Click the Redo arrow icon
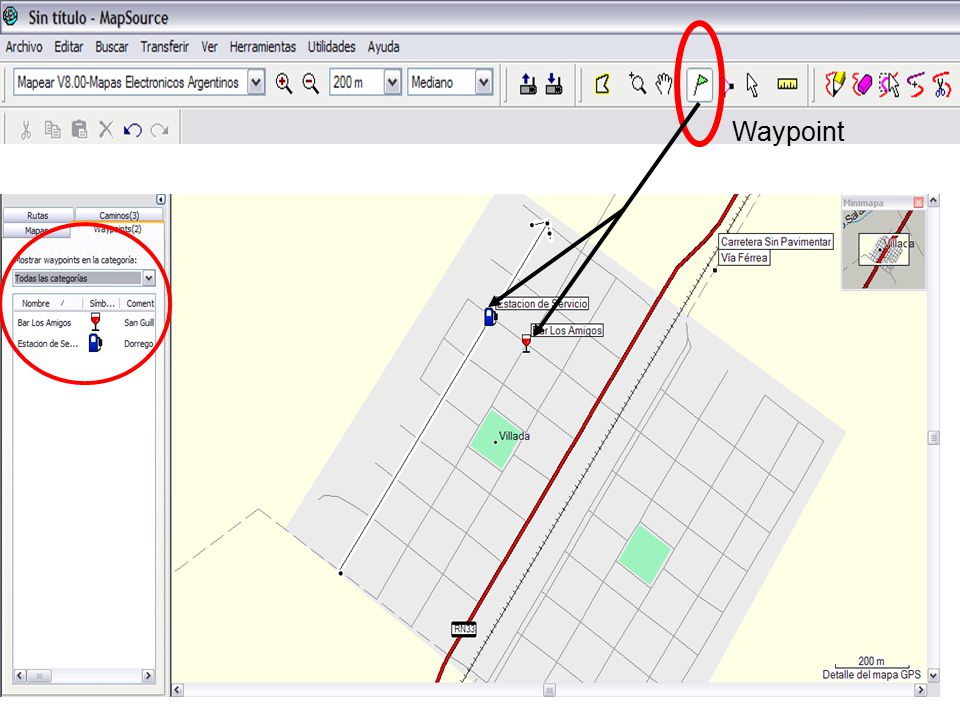This screenshot has height=720, width=960. (159, 130)
